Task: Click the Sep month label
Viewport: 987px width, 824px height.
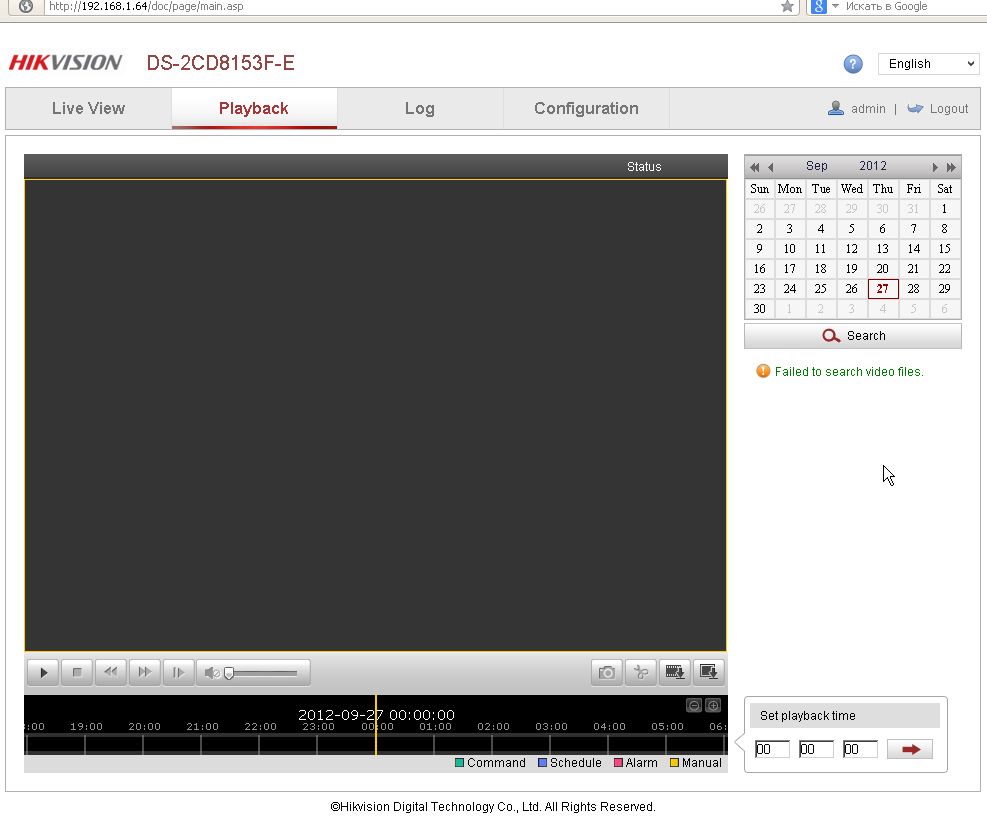Action: [x=816, y=166]
